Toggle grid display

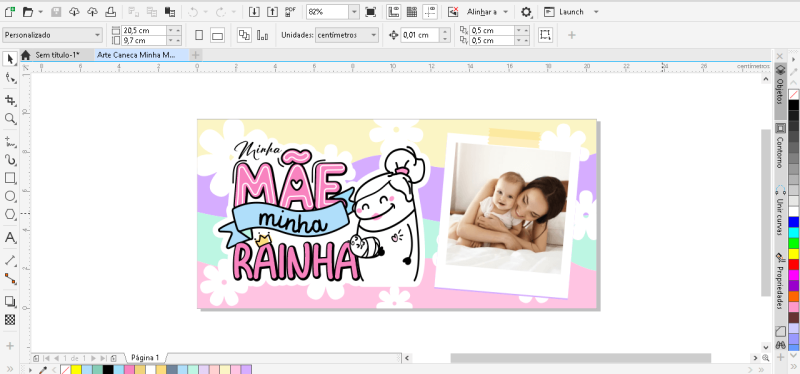point(412,12)
